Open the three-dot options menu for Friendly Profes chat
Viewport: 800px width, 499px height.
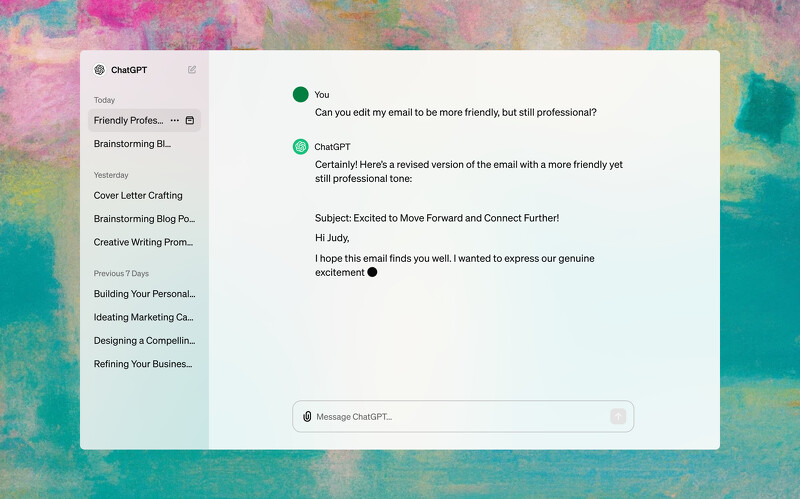point(175,121)
